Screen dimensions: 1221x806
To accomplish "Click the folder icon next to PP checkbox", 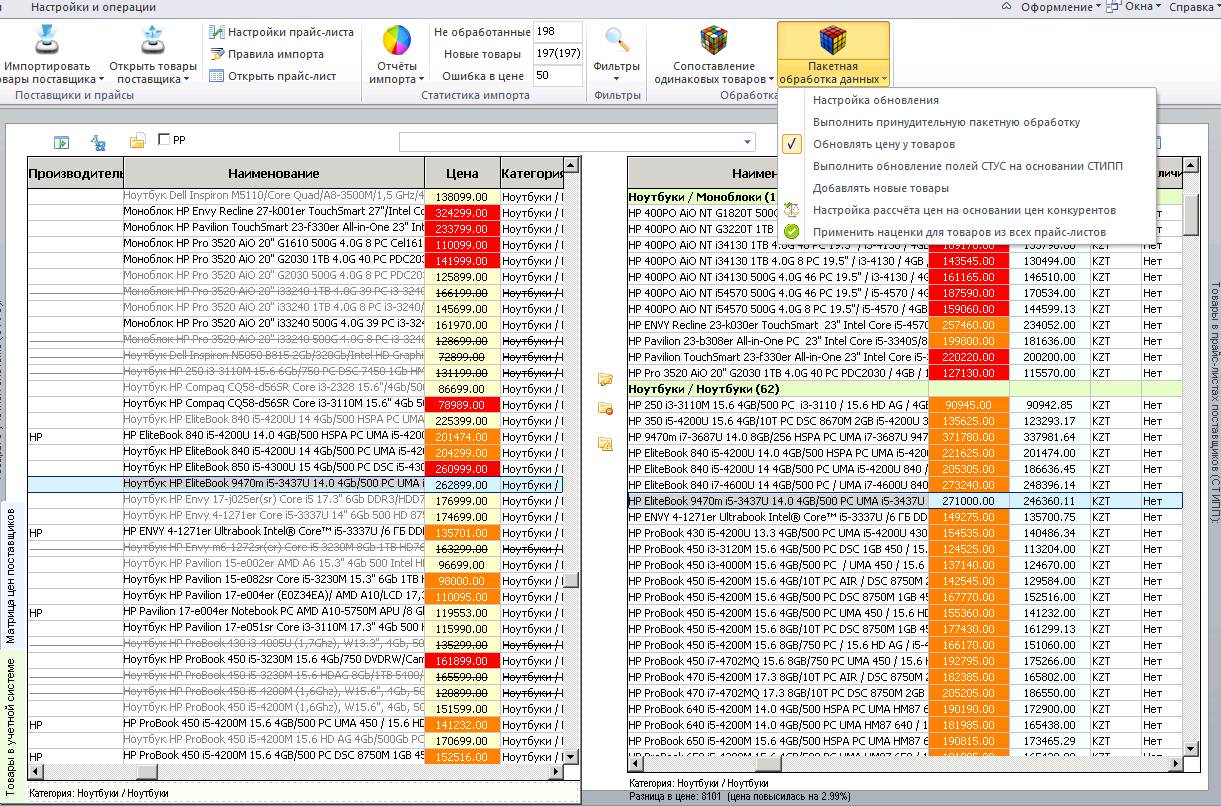I will click(x=138, y=141).
